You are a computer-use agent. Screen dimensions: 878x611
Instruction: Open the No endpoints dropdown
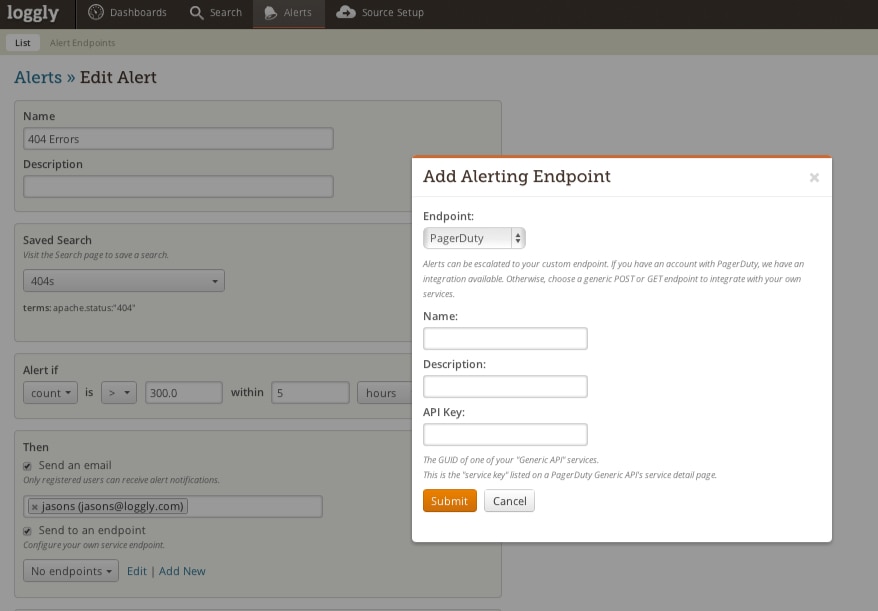coord(70,571)
